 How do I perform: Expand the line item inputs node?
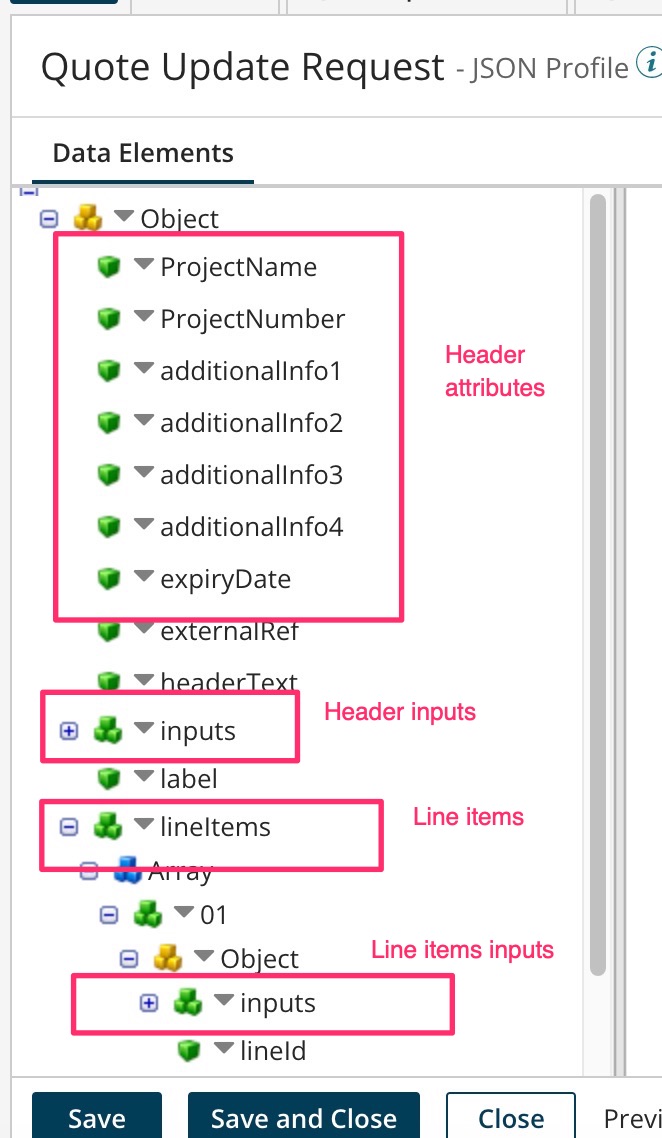click(x=149, y=1003)
